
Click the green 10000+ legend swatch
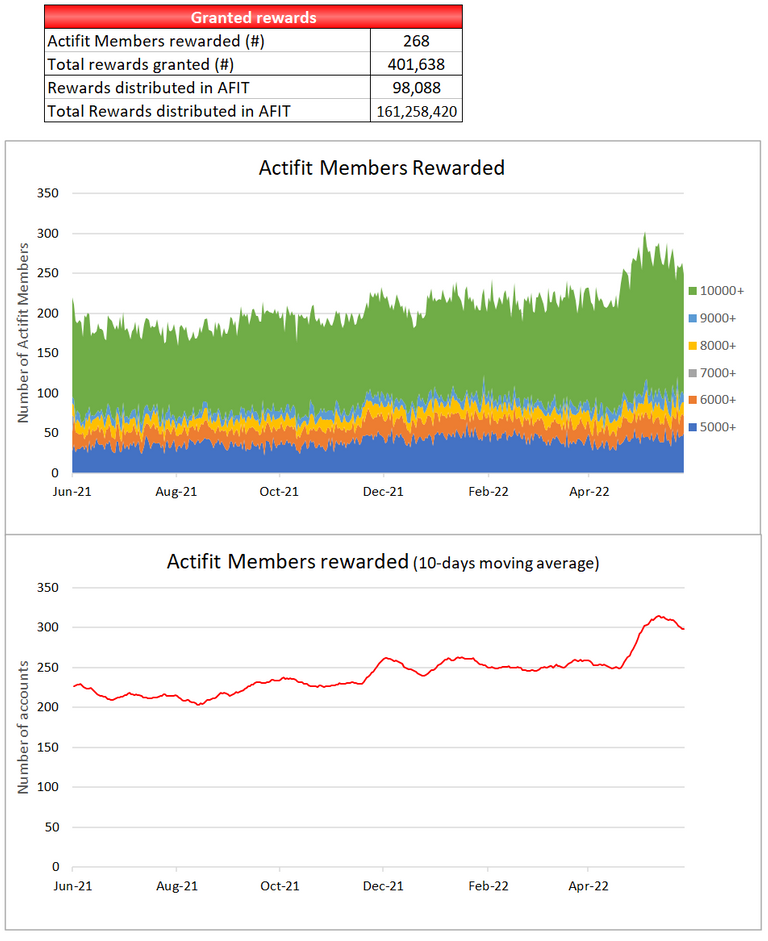pos(692,290)
